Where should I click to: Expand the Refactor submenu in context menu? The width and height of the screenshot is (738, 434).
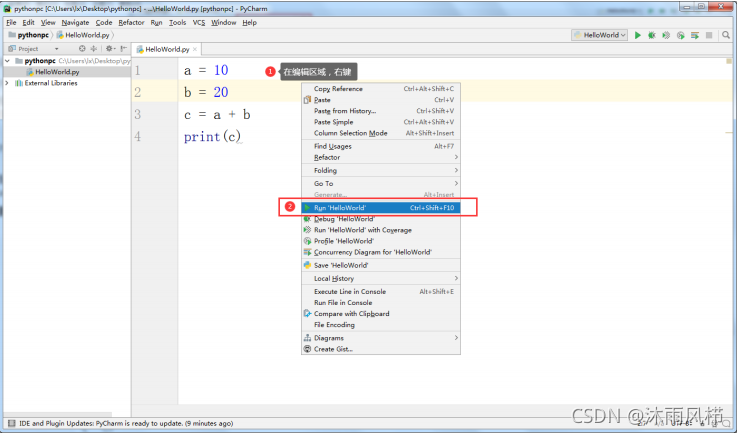(x=456, y=157)
